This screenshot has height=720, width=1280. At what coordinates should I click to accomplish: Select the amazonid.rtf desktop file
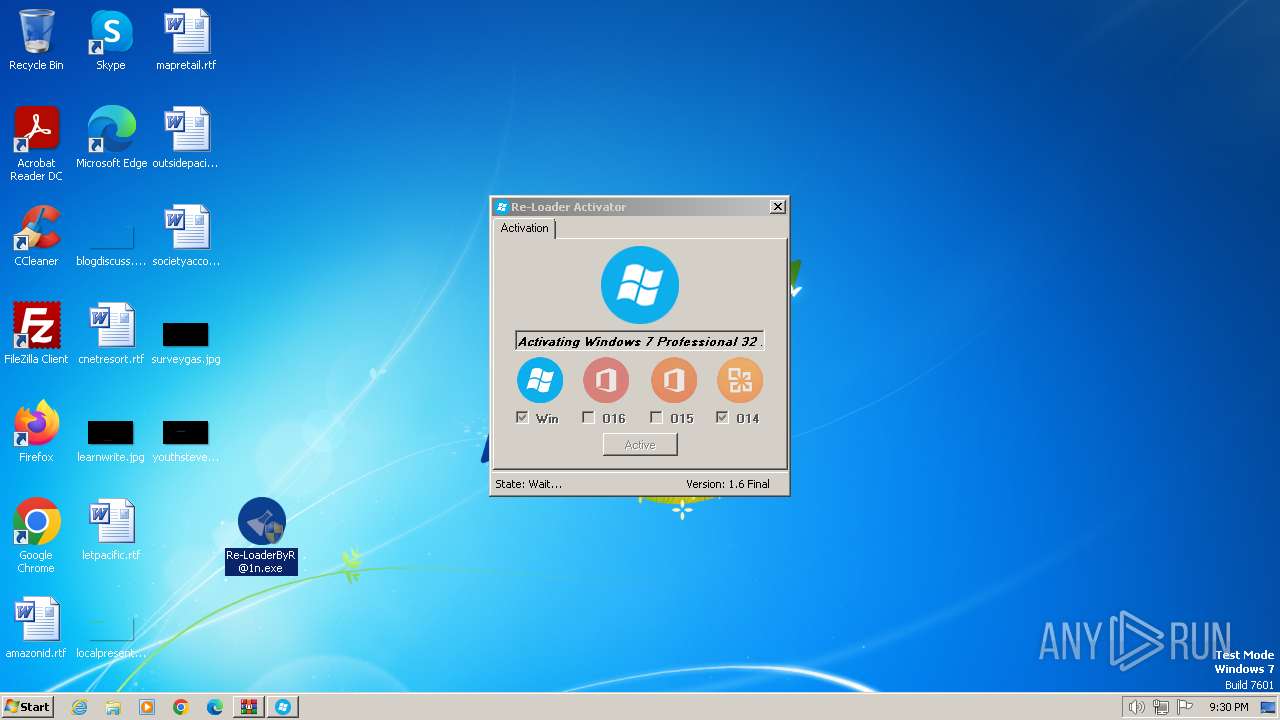(x=36, y=628)
